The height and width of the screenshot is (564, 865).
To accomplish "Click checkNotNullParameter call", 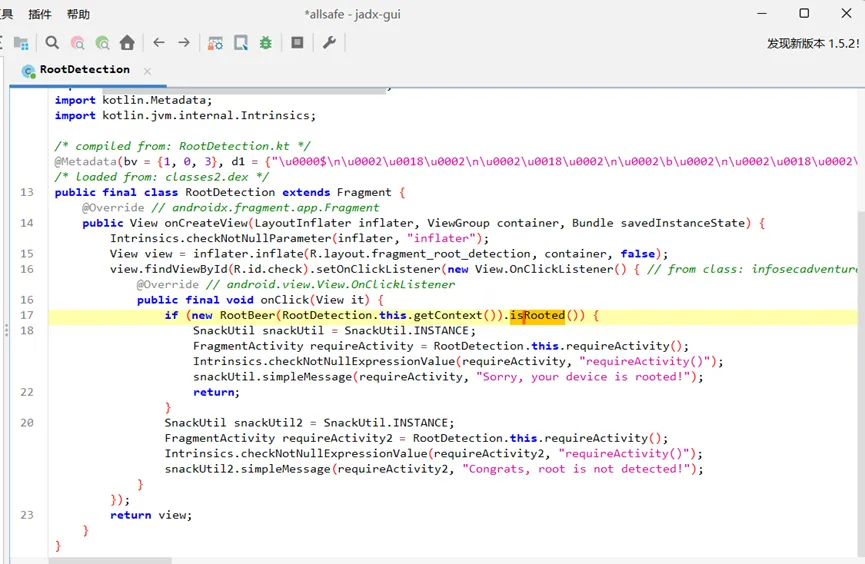I will pos(259,238).
